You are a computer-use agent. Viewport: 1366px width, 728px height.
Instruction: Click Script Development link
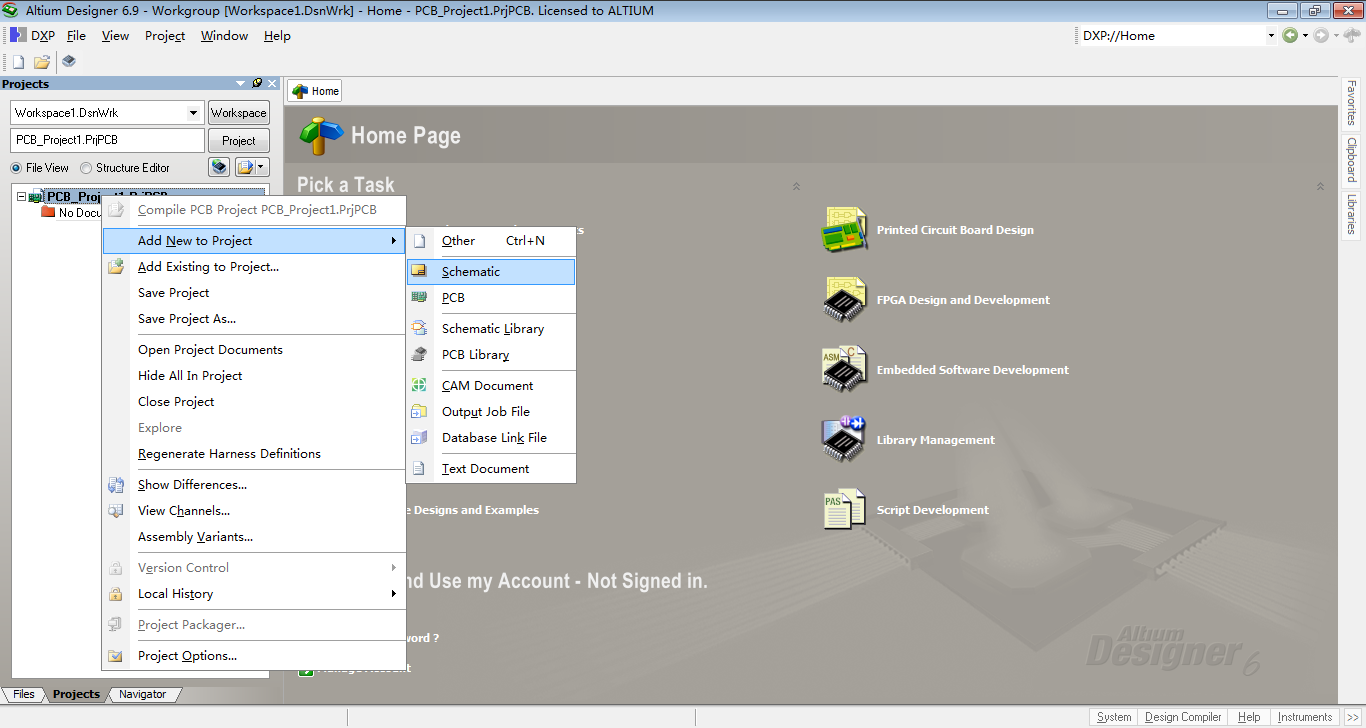point(933,510)
